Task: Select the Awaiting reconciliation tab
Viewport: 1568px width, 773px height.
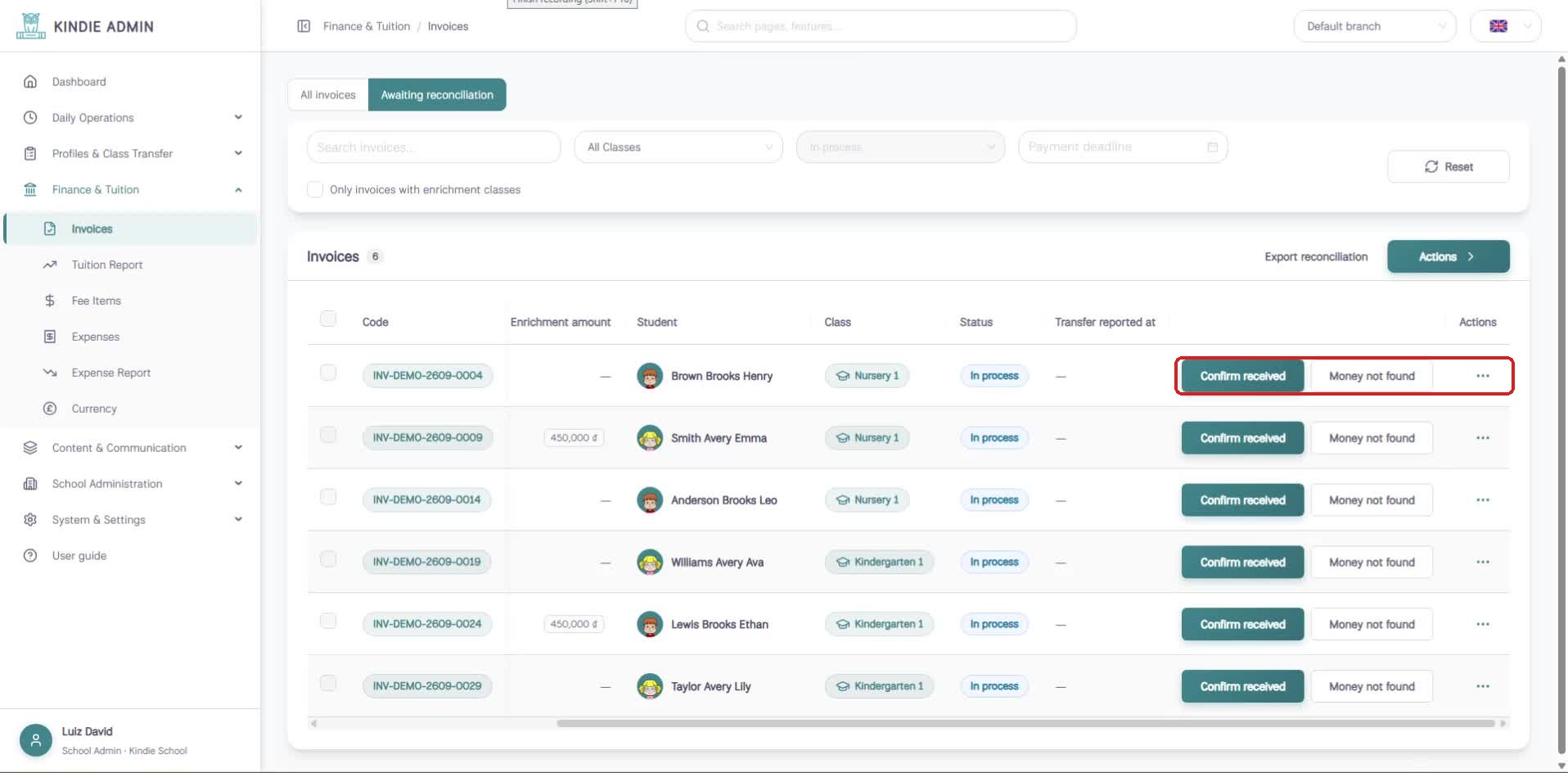Action: click(437, 94)
